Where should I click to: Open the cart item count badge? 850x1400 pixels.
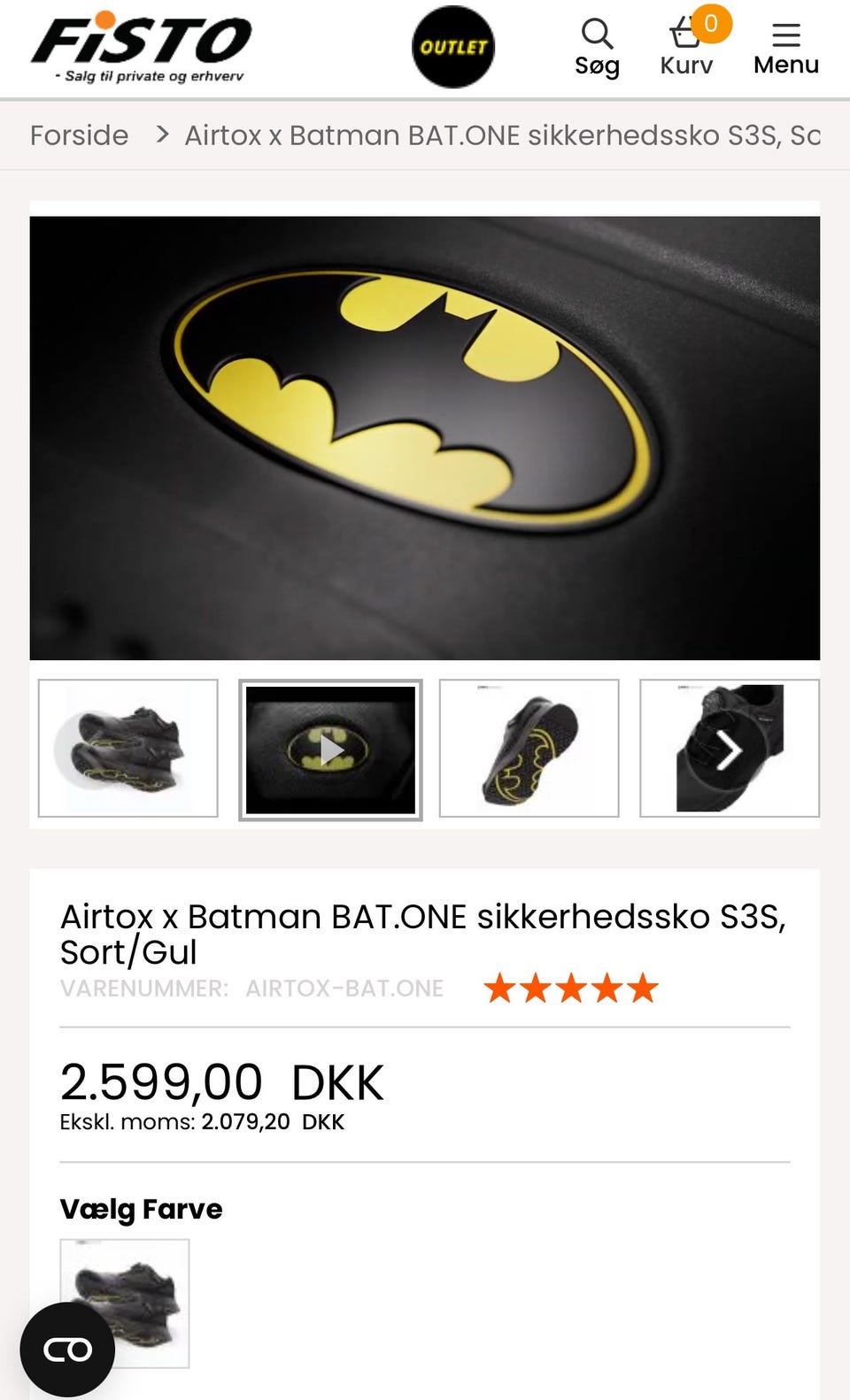(711, 23)
